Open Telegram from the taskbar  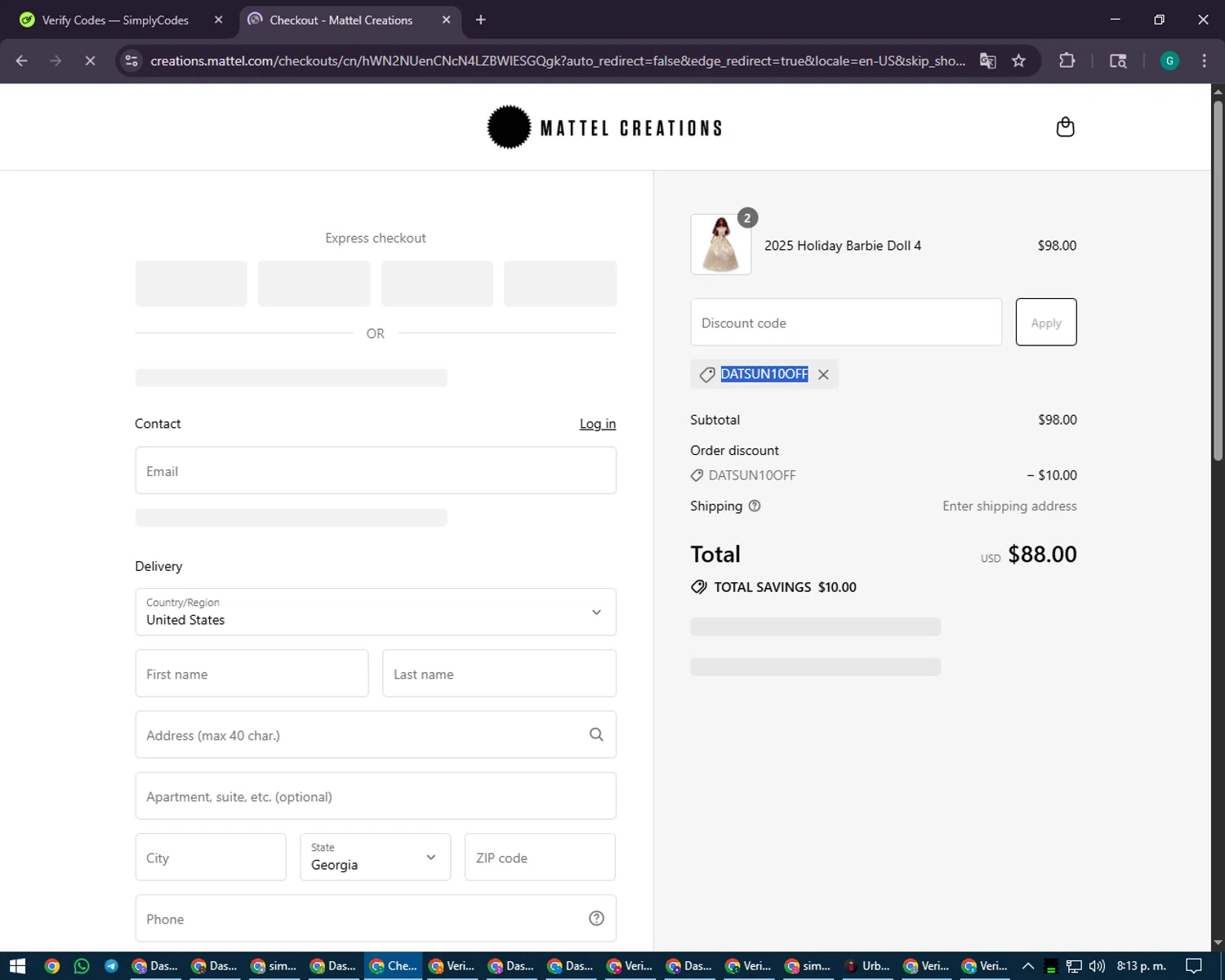click(x=111, y=966)
